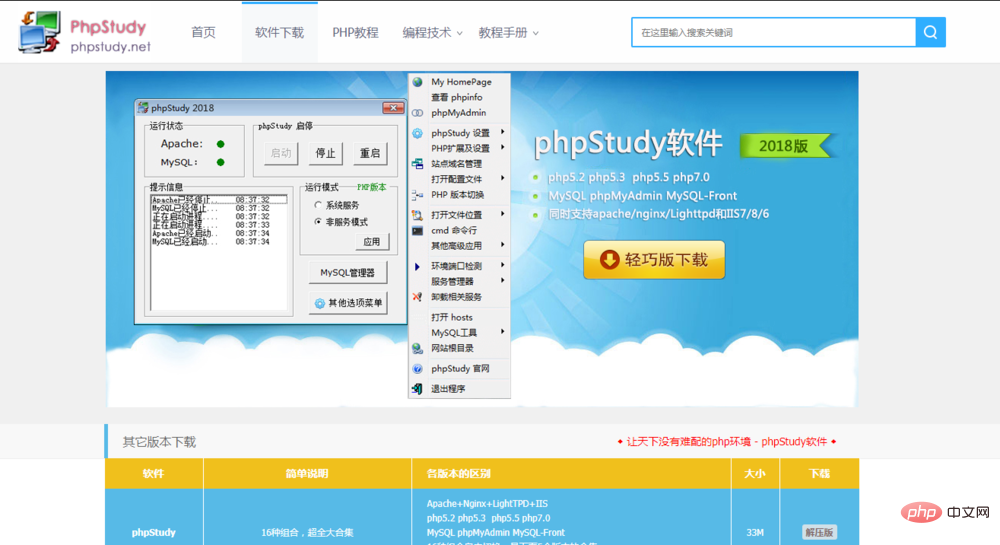Image resolution: width=1000 pixels, height=545 pixels.
Task: Click the 其他选项菜单 button
Action: coord(348,303)
